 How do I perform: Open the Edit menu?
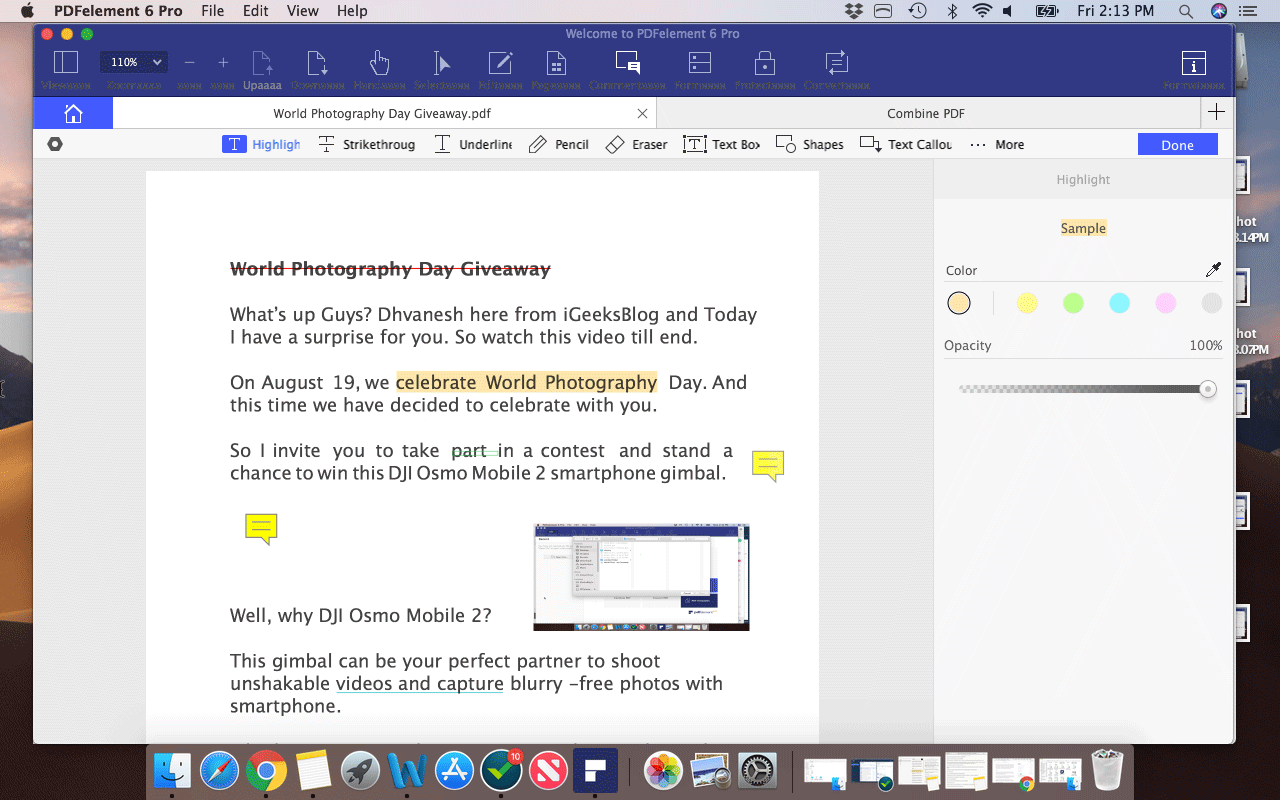pyautogui.click(x=256, y=11)
